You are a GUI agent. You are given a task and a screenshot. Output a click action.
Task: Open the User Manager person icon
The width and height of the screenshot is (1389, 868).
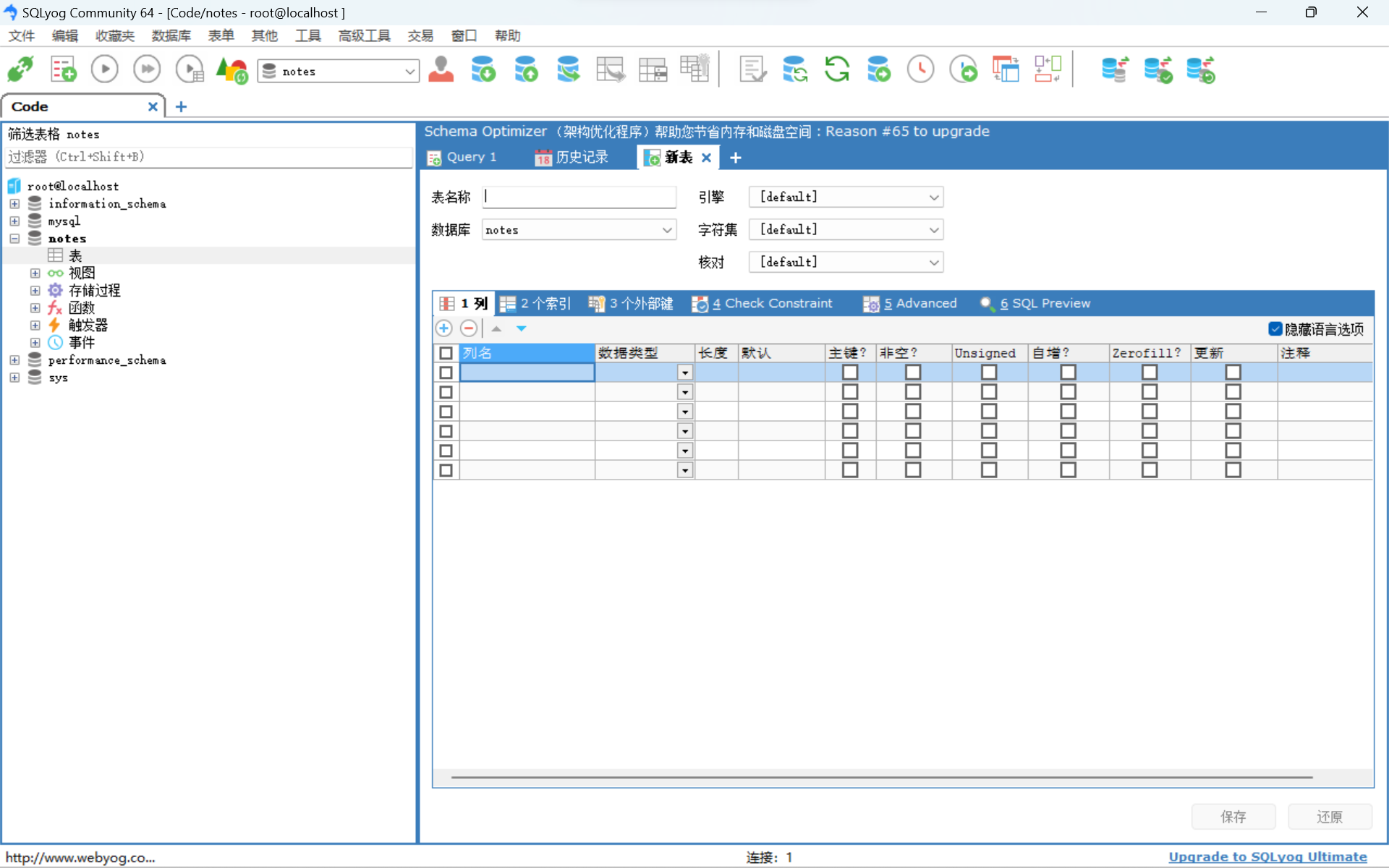(441, 70)
